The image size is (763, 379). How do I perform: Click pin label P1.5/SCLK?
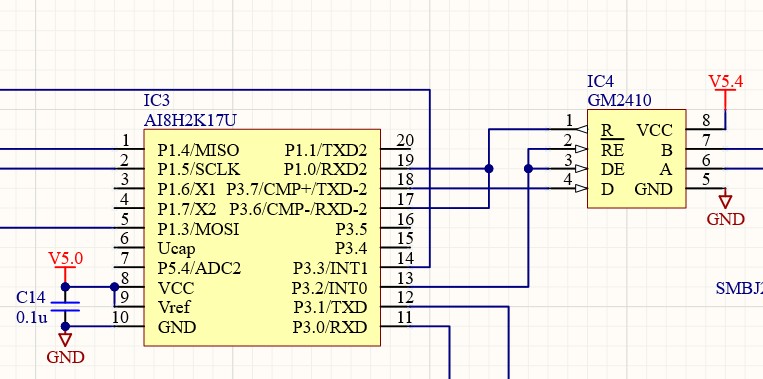pos(199,169)
